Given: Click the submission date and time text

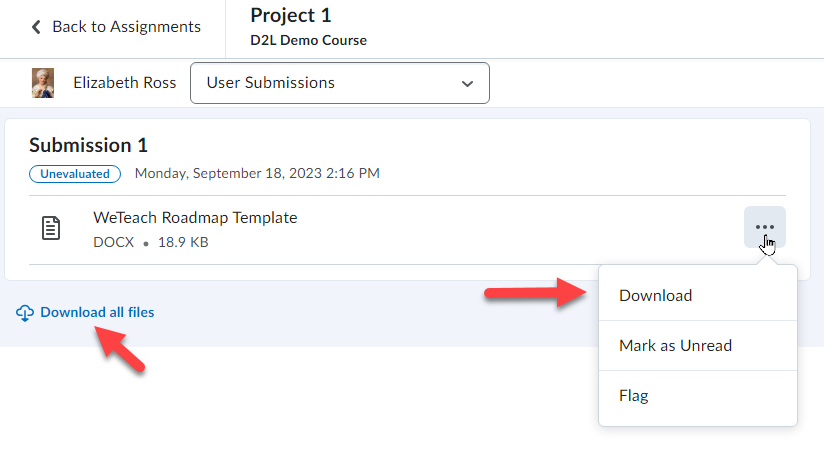Looking at the screenshot, I should pyautogui.click(x=257, y=174).
